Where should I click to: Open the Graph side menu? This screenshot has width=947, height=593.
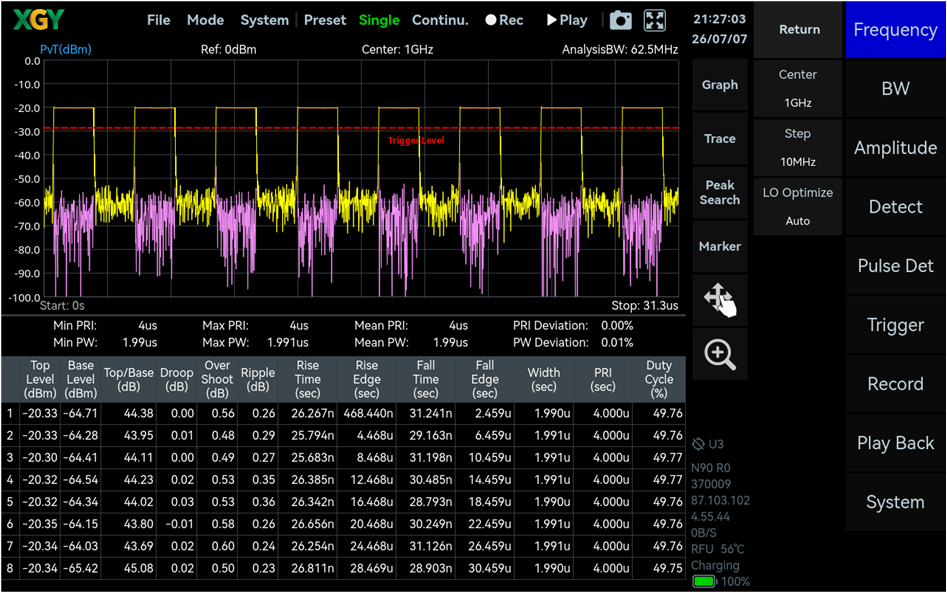(720, 85)
